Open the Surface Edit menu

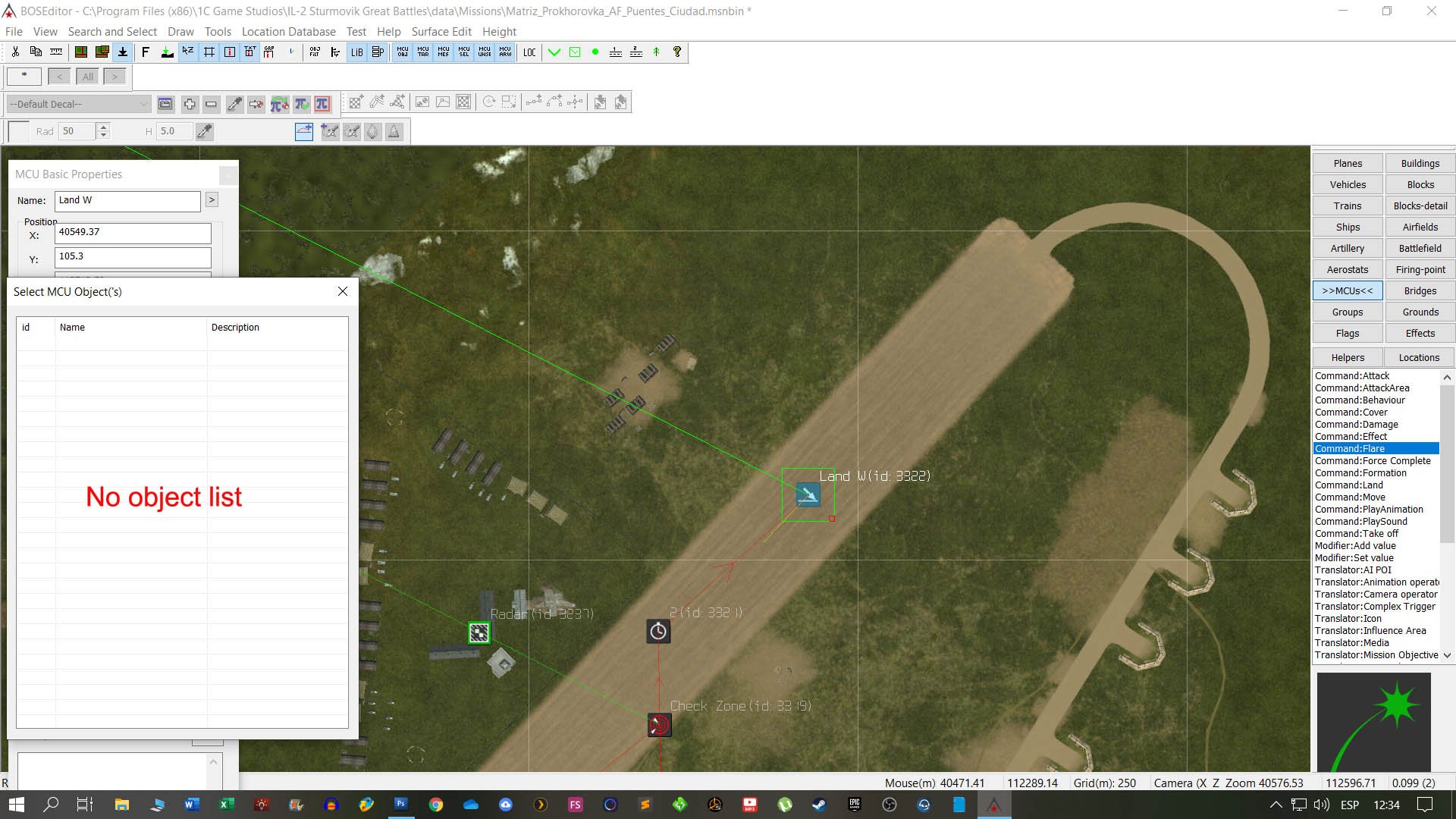[x=441, y=31]
